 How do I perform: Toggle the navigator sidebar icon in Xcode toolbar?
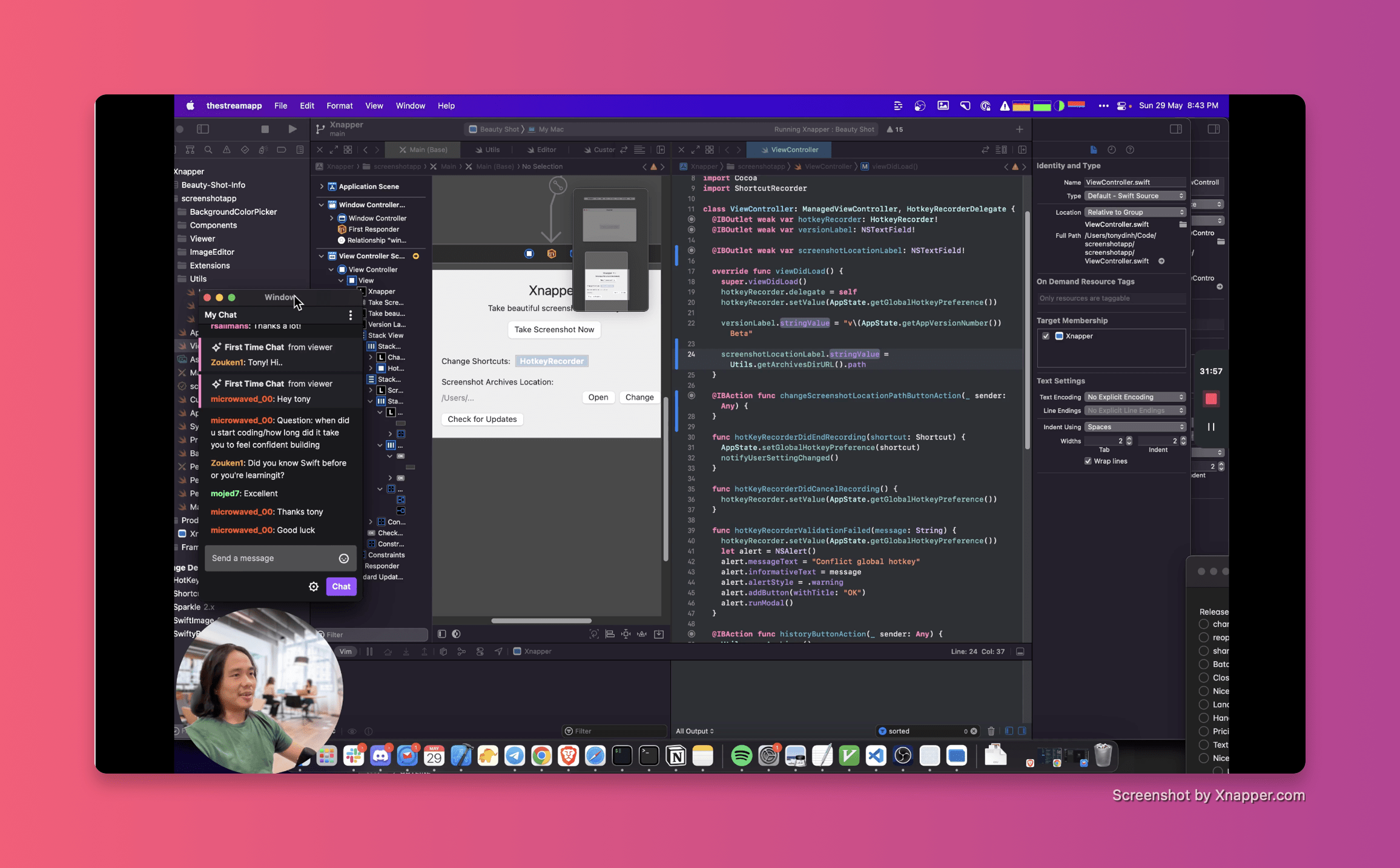point(203,129)
